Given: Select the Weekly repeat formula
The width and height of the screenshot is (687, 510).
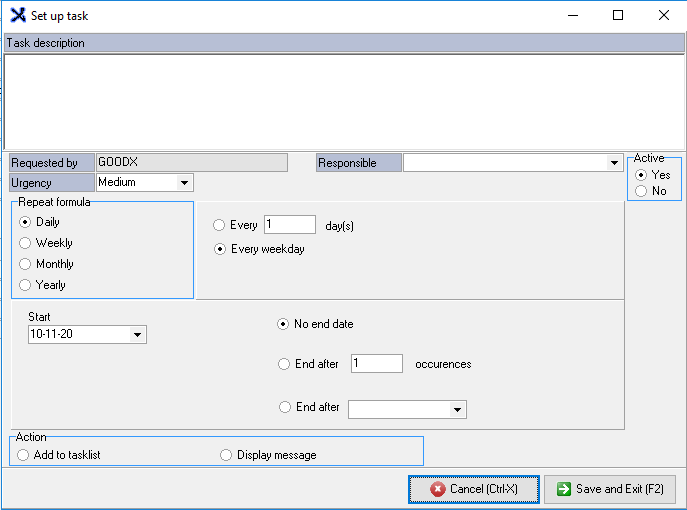Looking at the screenshot, I should (25, 243).
